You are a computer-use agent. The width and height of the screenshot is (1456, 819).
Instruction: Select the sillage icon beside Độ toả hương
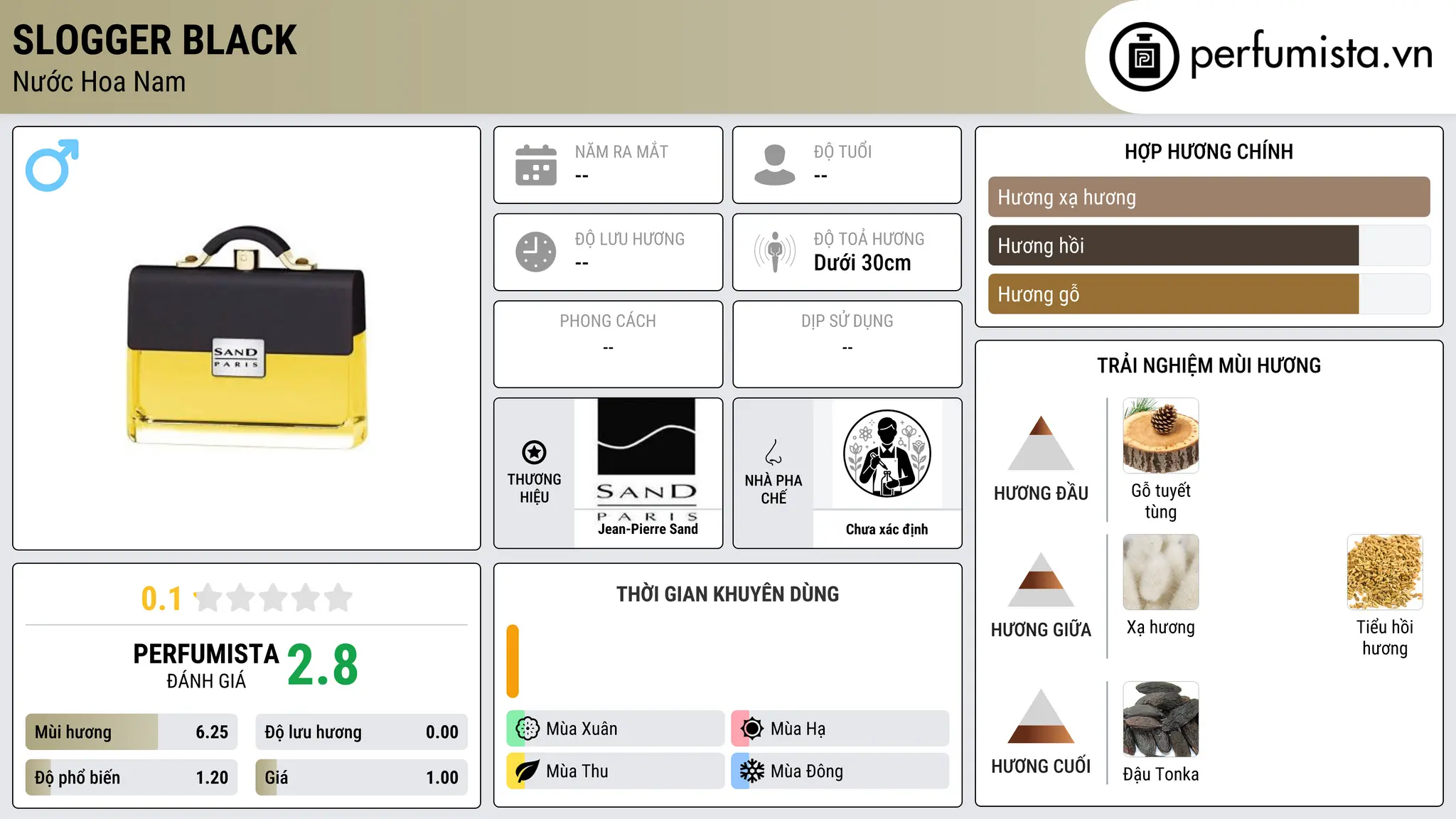[775, 252]
